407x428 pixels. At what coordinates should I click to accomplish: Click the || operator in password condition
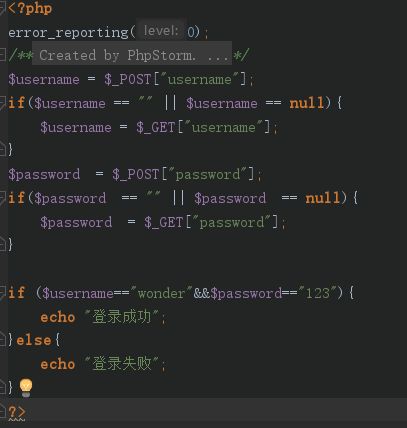tap(178, 198)
